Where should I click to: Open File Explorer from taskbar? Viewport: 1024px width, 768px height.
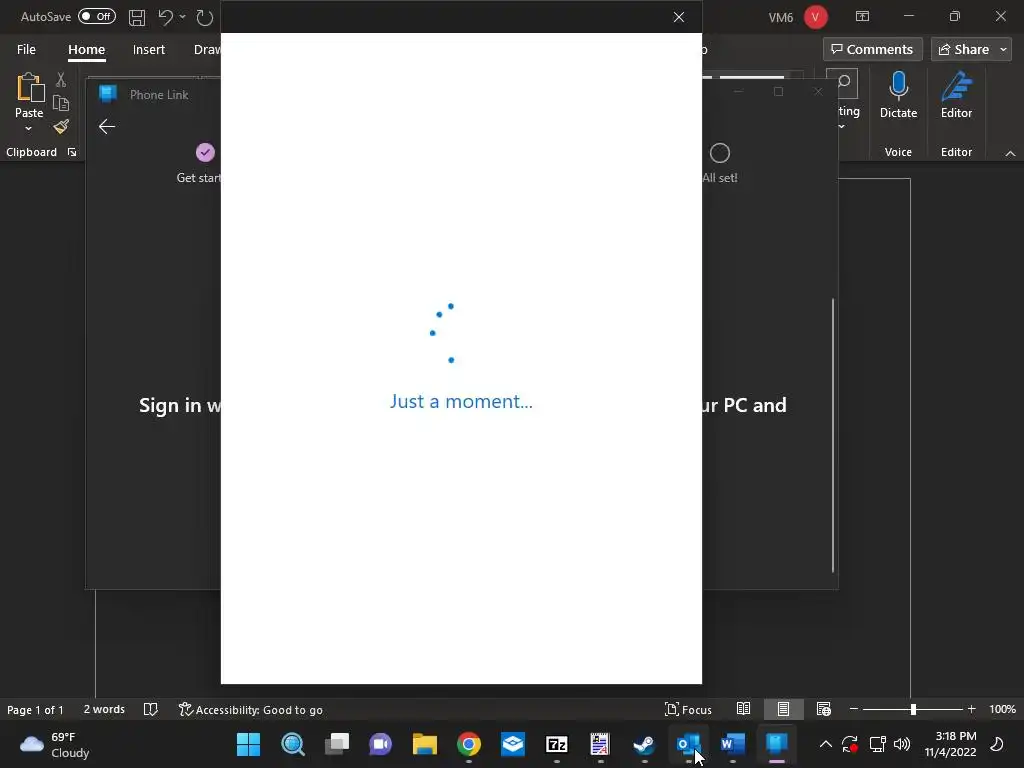[424, 744]
